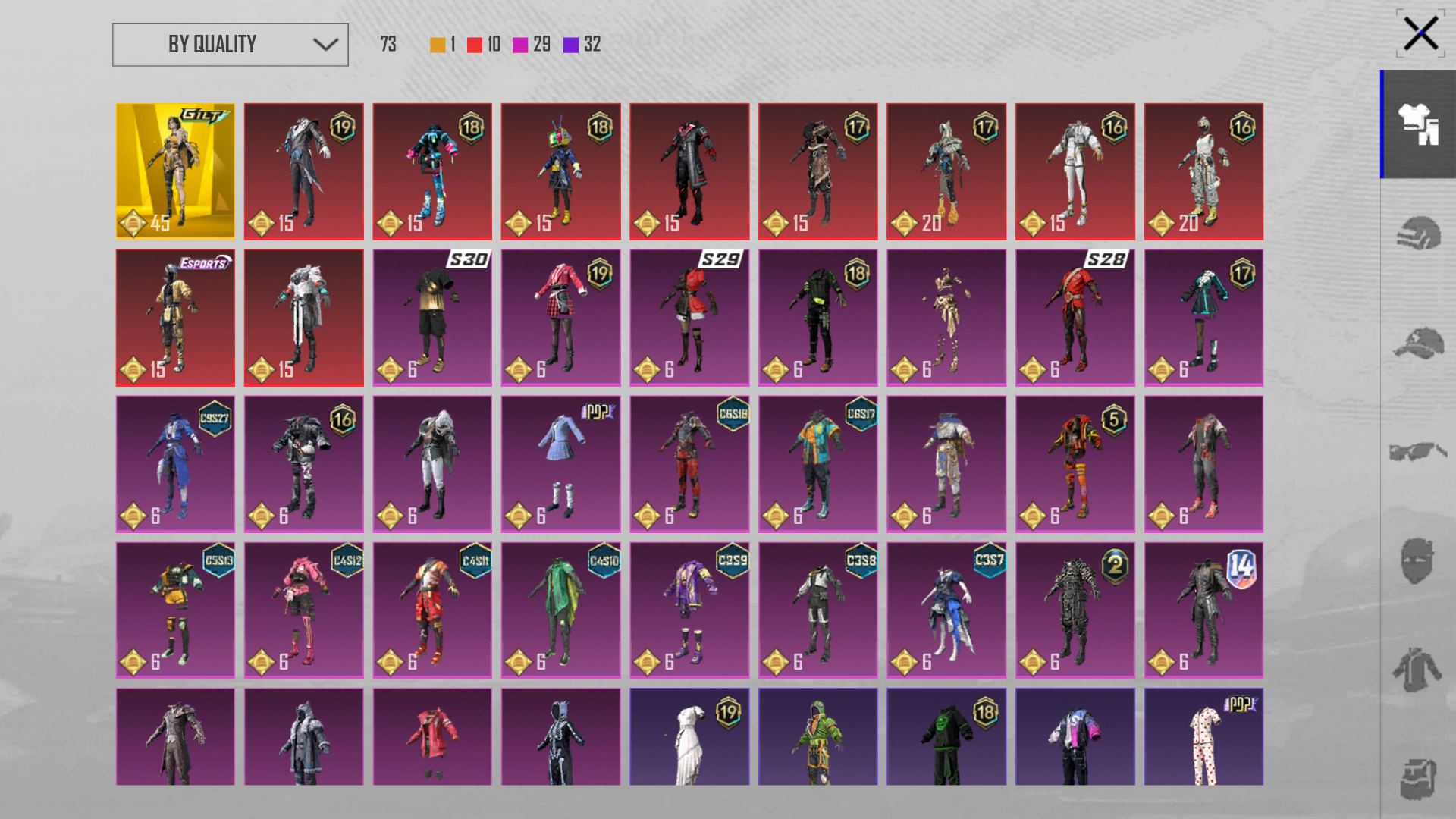Click the total item count 73
Viewport: 1456px width, 819px height.
388,45
